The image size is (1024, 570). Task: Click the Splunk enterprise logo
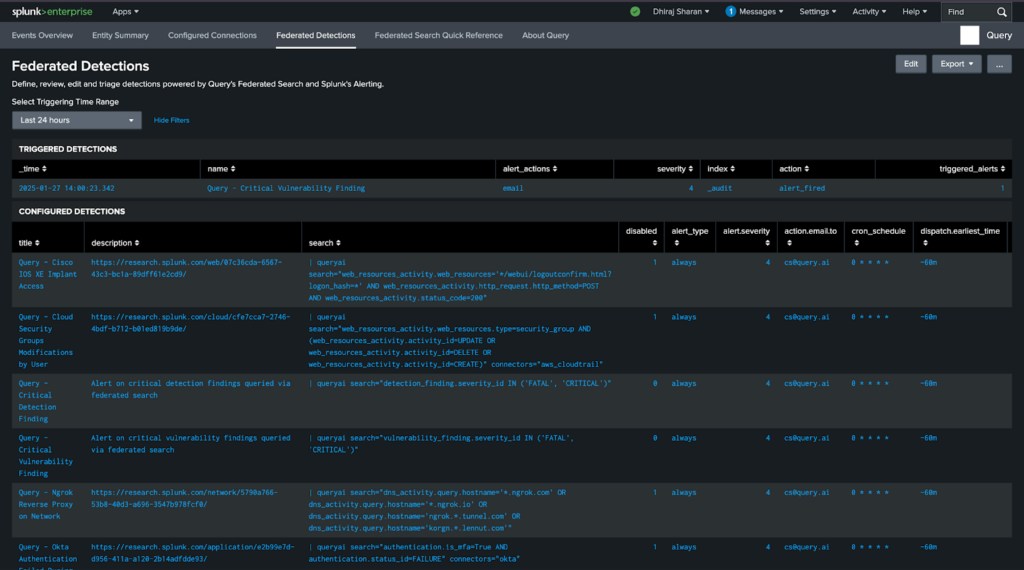52,12
